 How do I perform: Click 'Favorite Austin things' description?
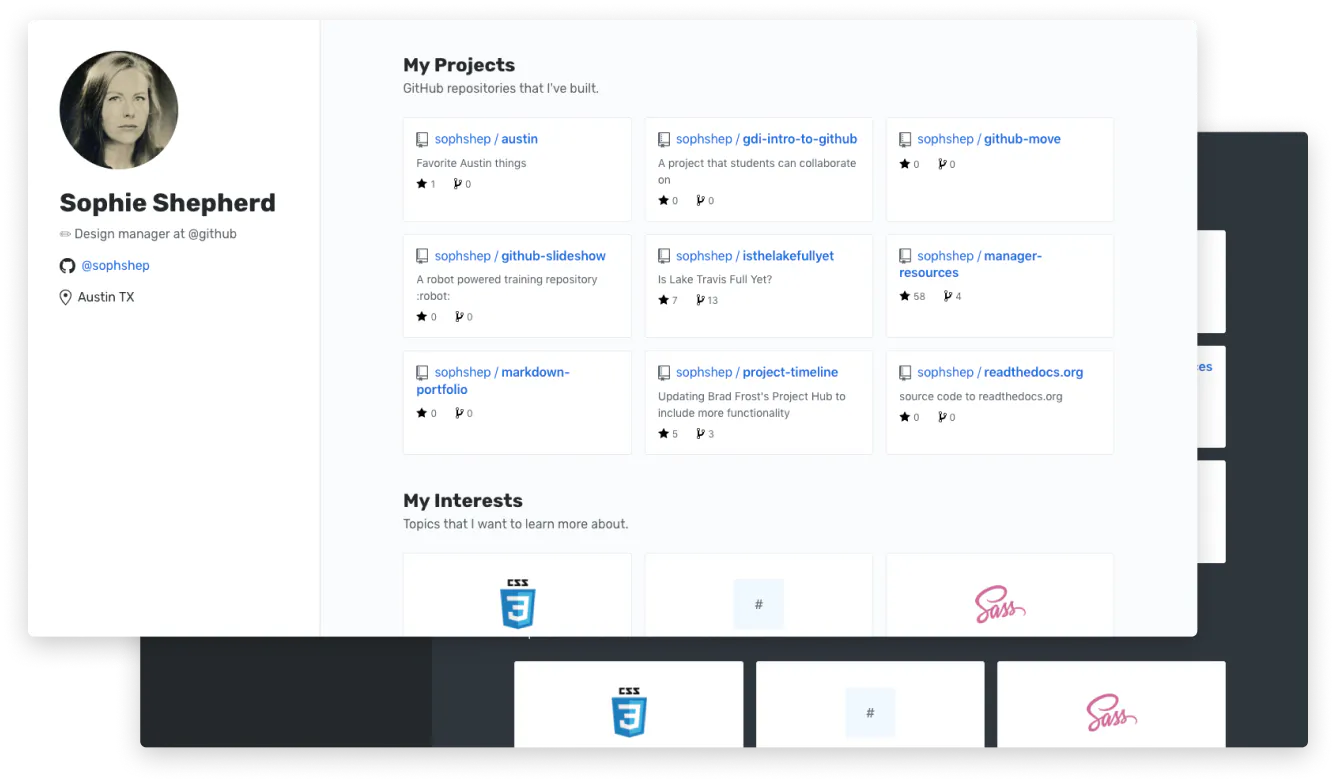[x=471, y=163]
